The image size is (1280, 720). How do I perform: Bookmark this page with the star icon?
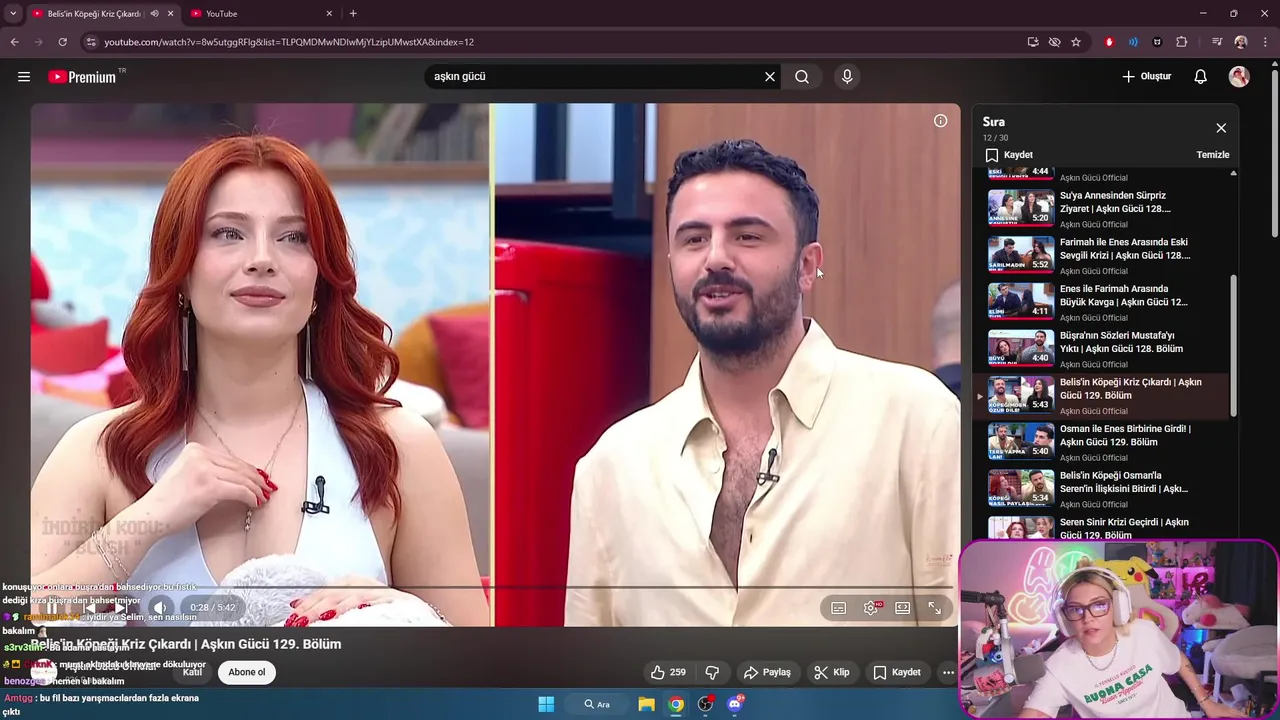pos(1076,42)
